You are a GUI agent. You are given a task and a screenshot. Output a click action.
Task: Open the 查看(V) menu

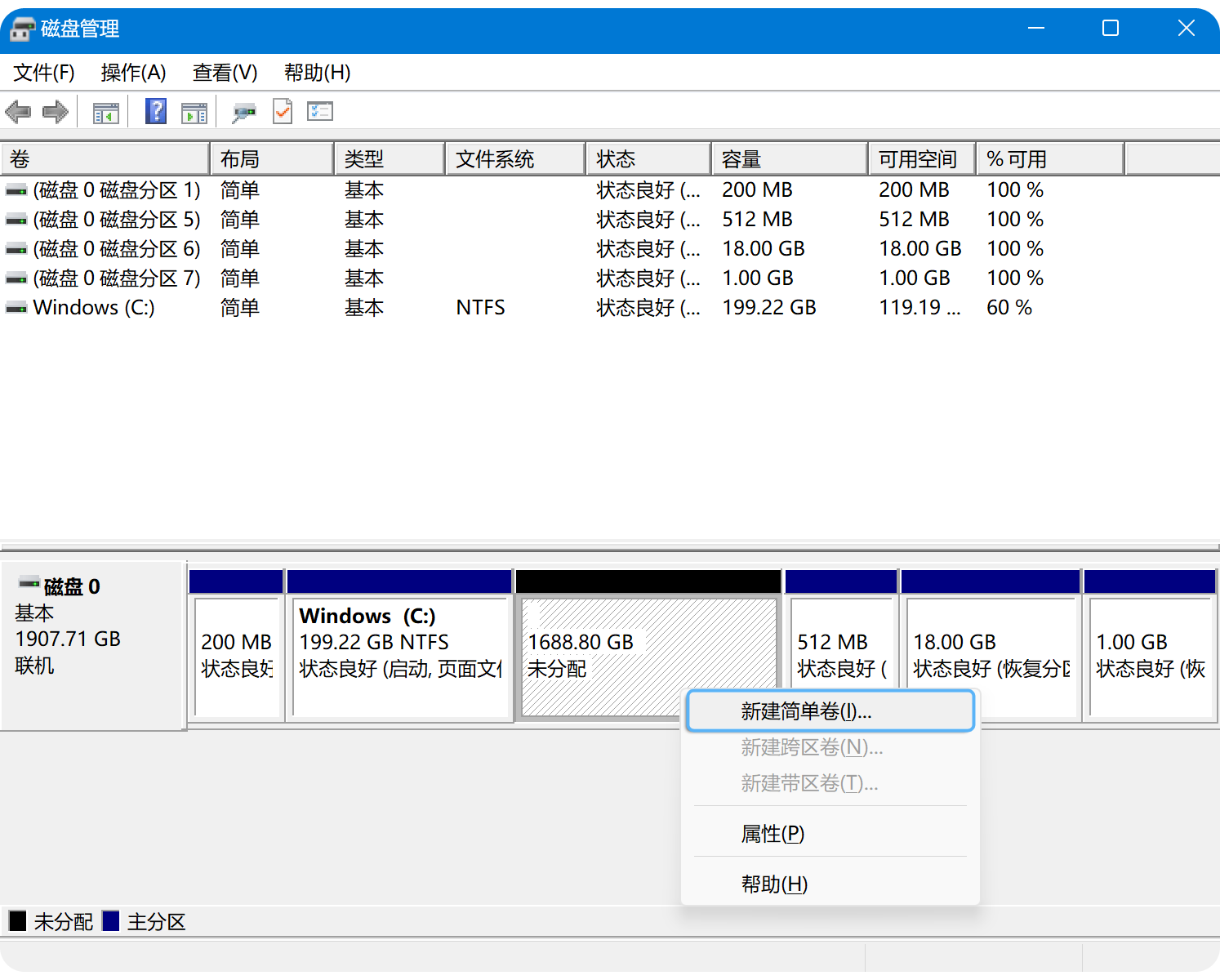click(x=225, y=73)
